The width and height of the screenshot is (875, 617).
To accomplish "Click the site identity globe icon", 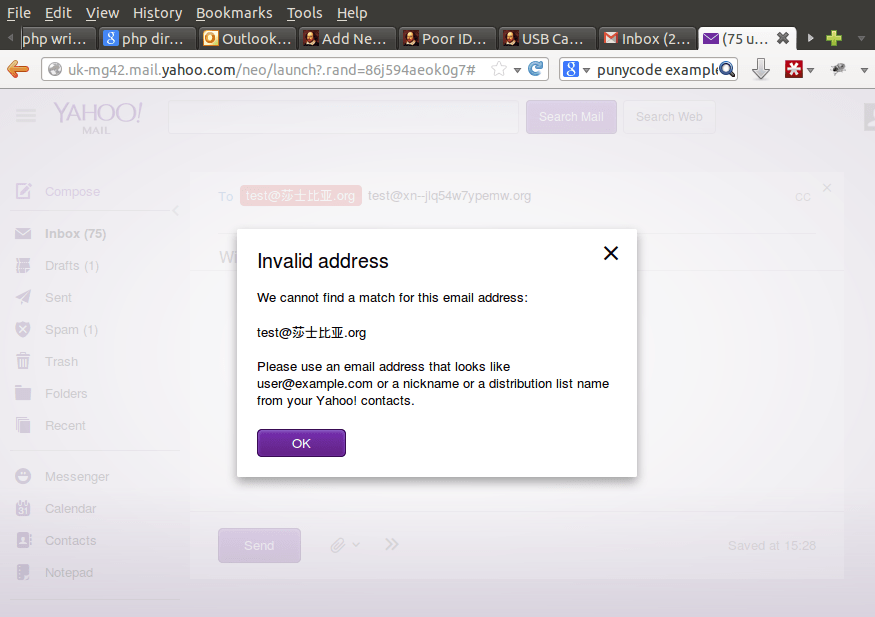I will click(55, 69).
